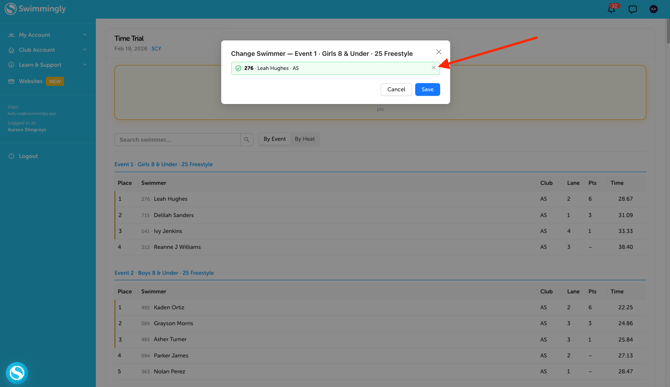Image resolution: width=670 pixels, height=387 pixels.
Task: Expand My Account menu chevron
Action: tap(85, 35)
